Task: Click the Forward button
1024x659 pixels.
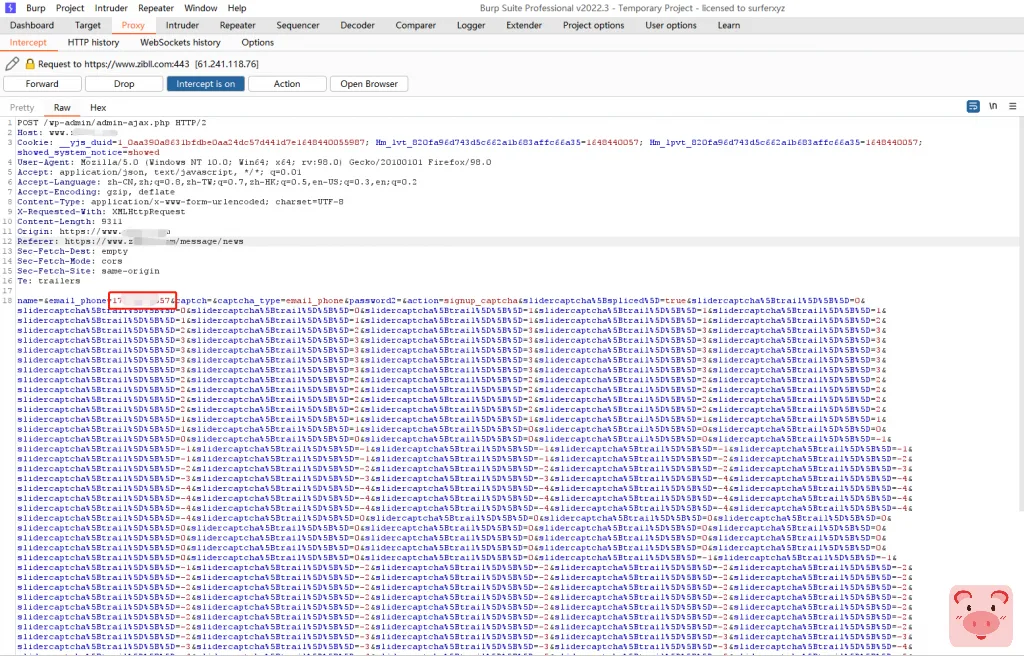Action: pyautogui.click(x=42, y=84)
